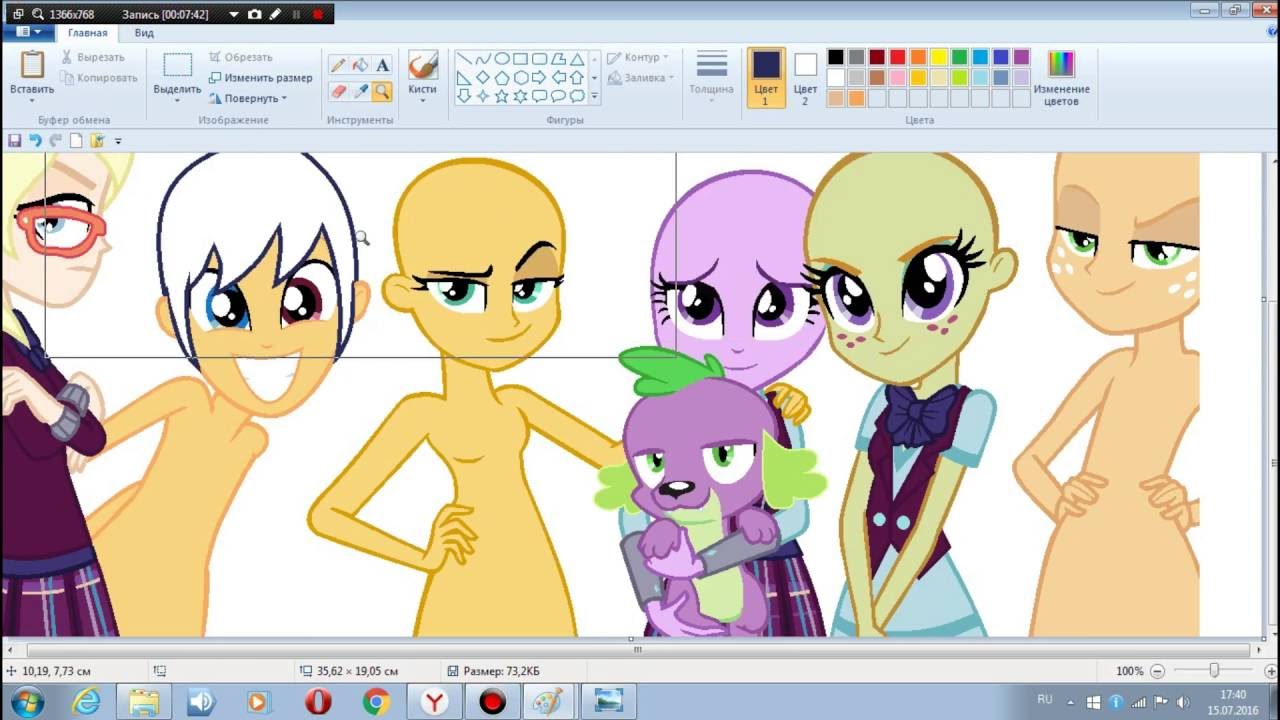Stop recording with the red button

(x=318, y=15)
